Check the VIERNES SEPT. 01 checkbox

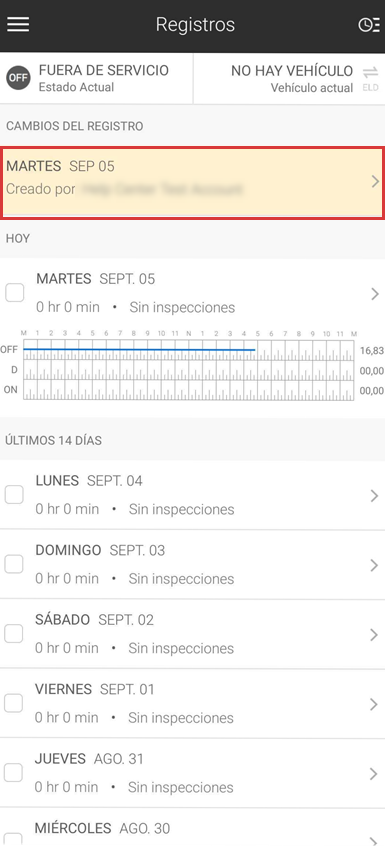pyautogui.click(x=14, y=704)
